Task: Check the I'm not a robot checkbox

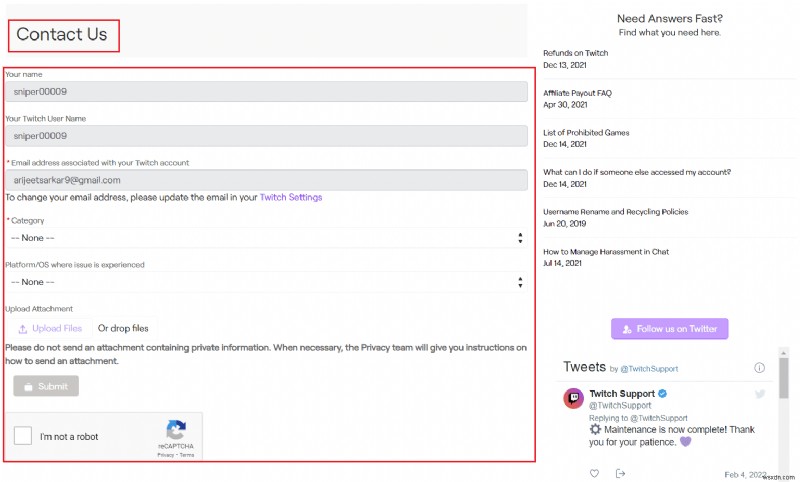Action: point(23,436)
